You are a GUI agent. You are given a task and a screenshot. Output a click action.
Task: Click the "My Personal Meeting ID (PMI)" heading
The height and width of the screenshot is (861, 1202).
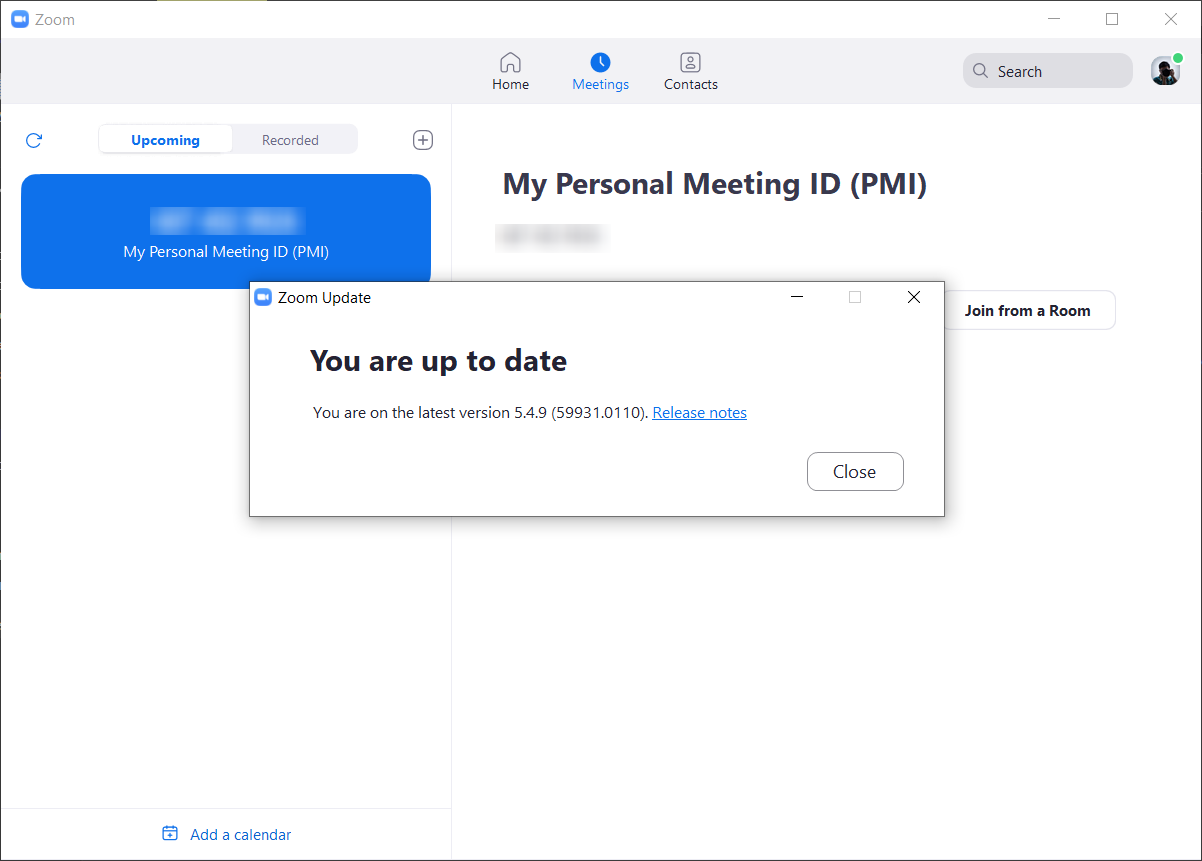[715, 184]
